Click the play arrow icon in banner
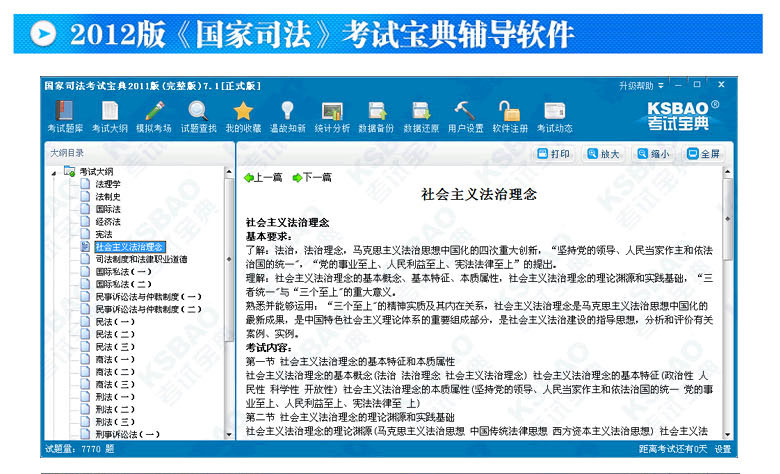Screen dimensions: 780x474 tap(43, 34)
